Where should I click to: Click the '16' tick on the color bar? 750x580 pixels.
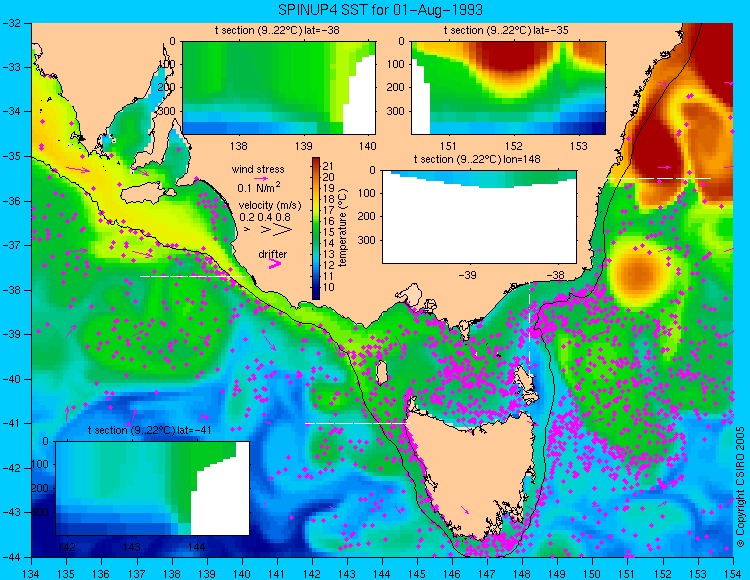328,221
